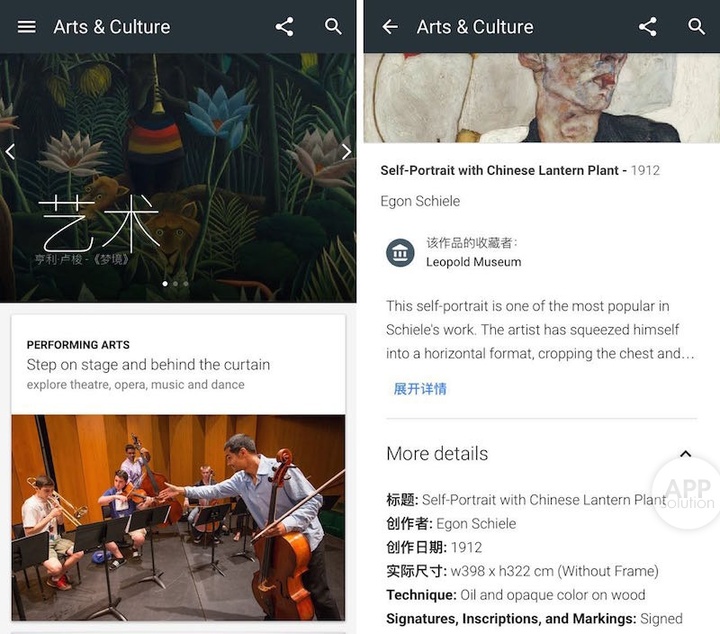Tap the orchestra rehearsal photo
This screenshot has height=634, width=720.
point(178,518)
